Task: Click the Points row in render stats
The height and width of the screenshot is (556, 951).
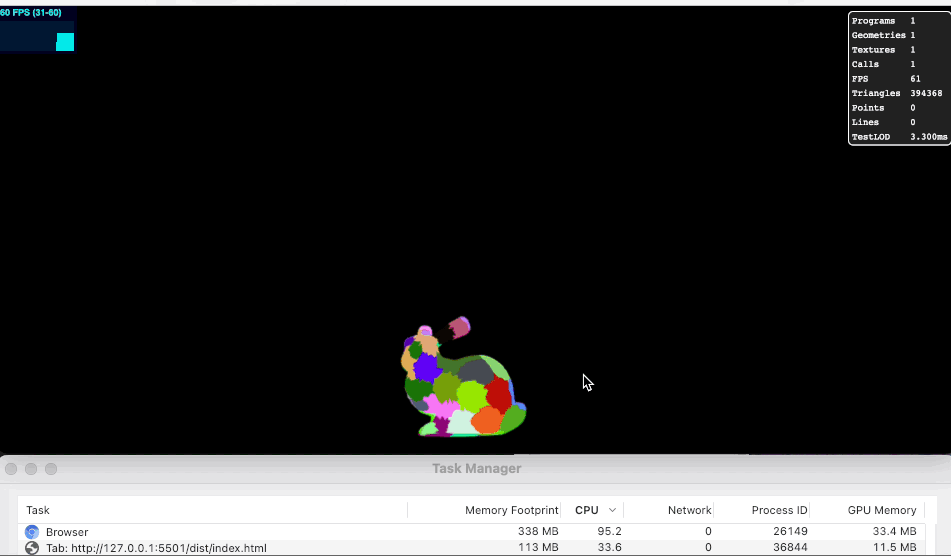Action: tap(899, 108)
